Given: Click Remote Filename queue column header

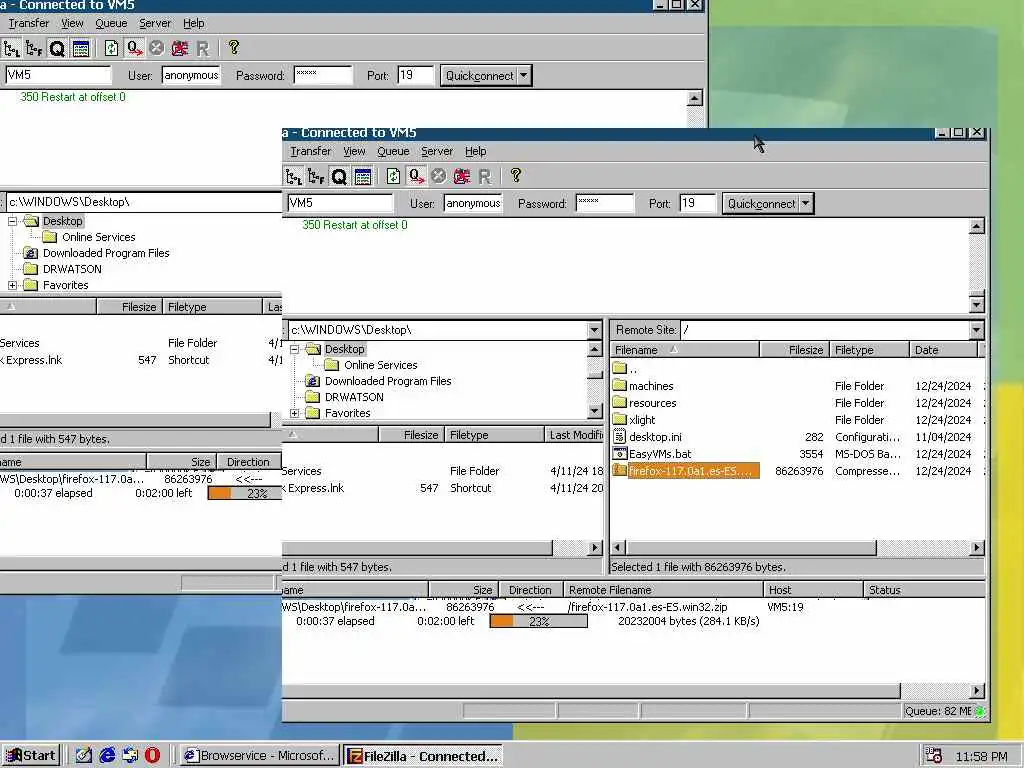Looking at the screenshot, I should pos(663,590).
